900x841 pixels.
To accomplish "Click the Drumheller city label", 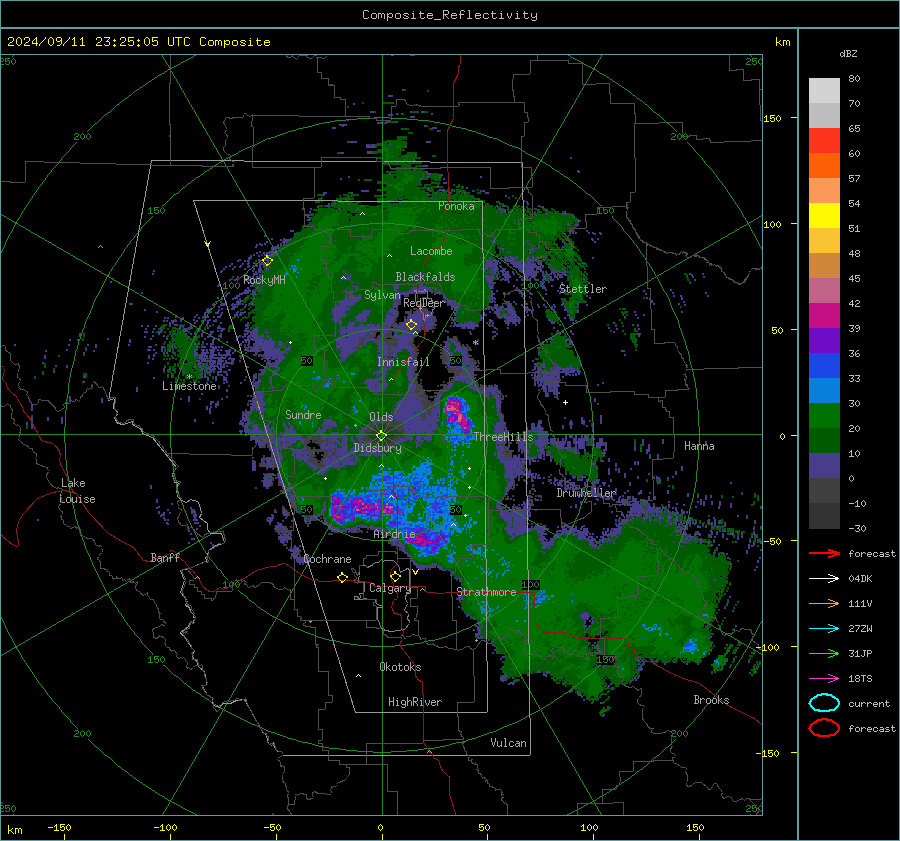I will click(x=585, y=493).
